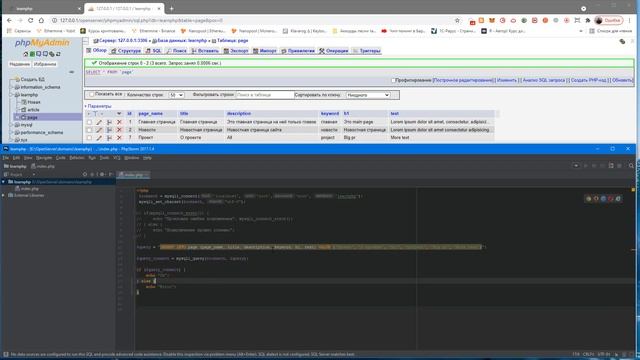Expand the information_schema database node
Image resolution: width=640 pixels, height=360 pixels.
pyautogui.click(x=12, y=87)
